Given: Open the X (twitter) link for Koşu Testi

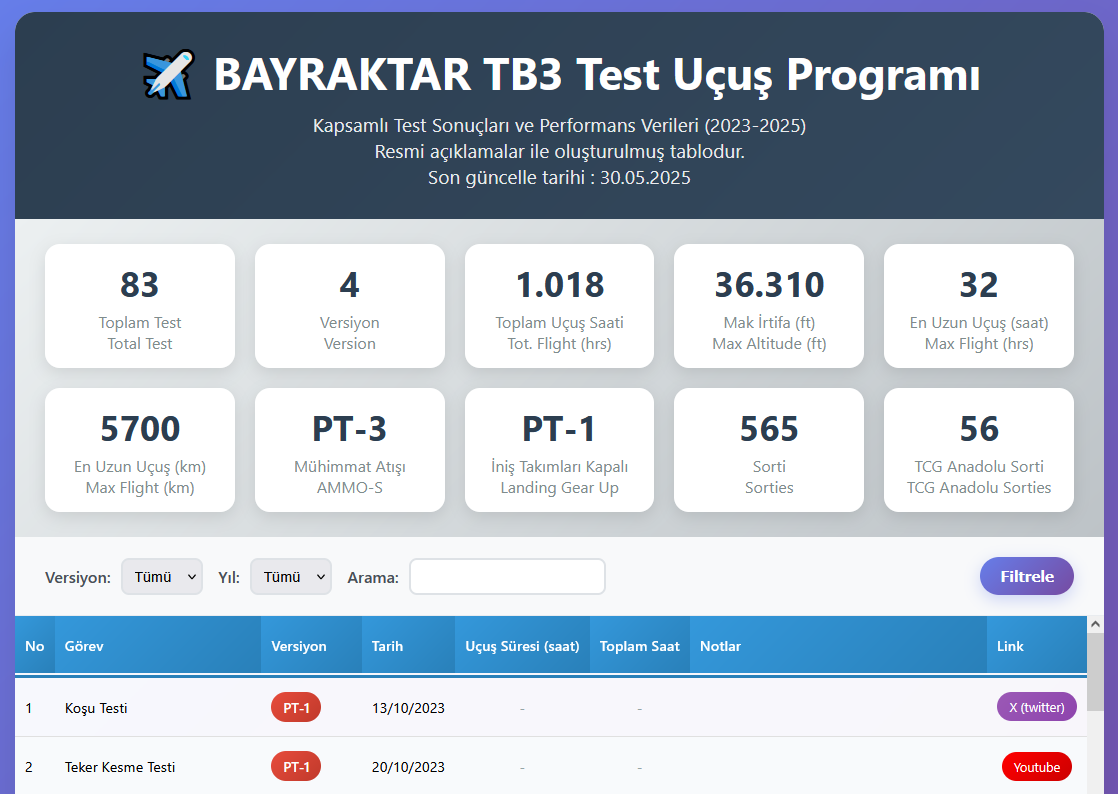Looking at the screenshot, I should tap(1037, 707).
